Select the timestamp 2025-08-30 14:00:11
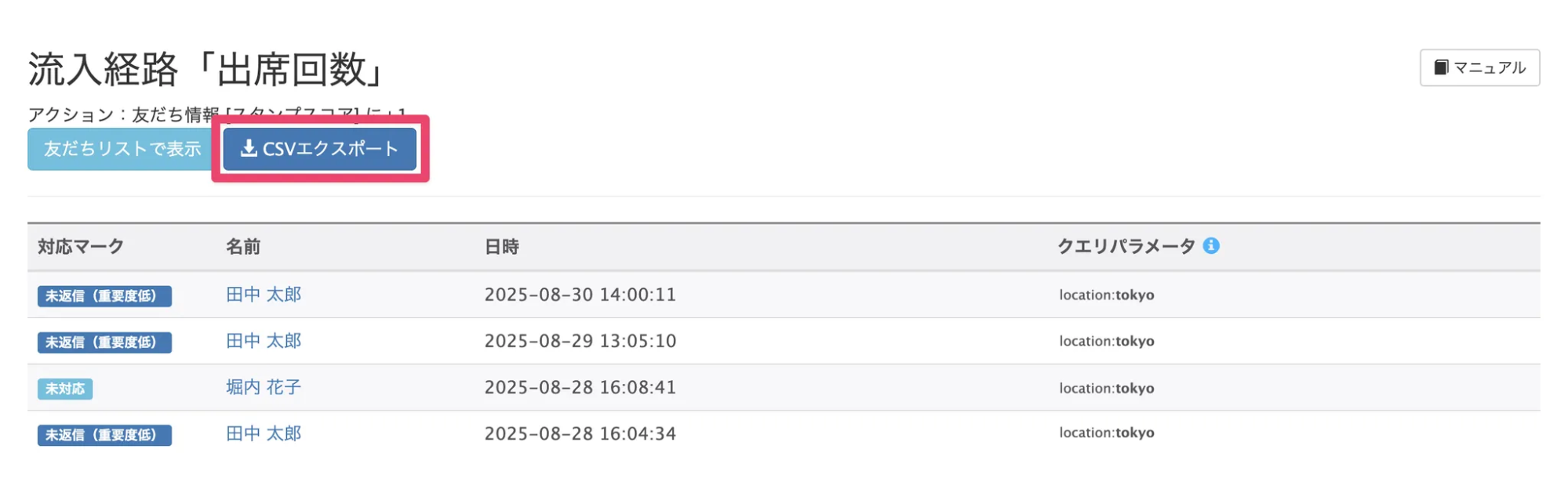The image size is (1568, 489). click(x=580, y=295)
